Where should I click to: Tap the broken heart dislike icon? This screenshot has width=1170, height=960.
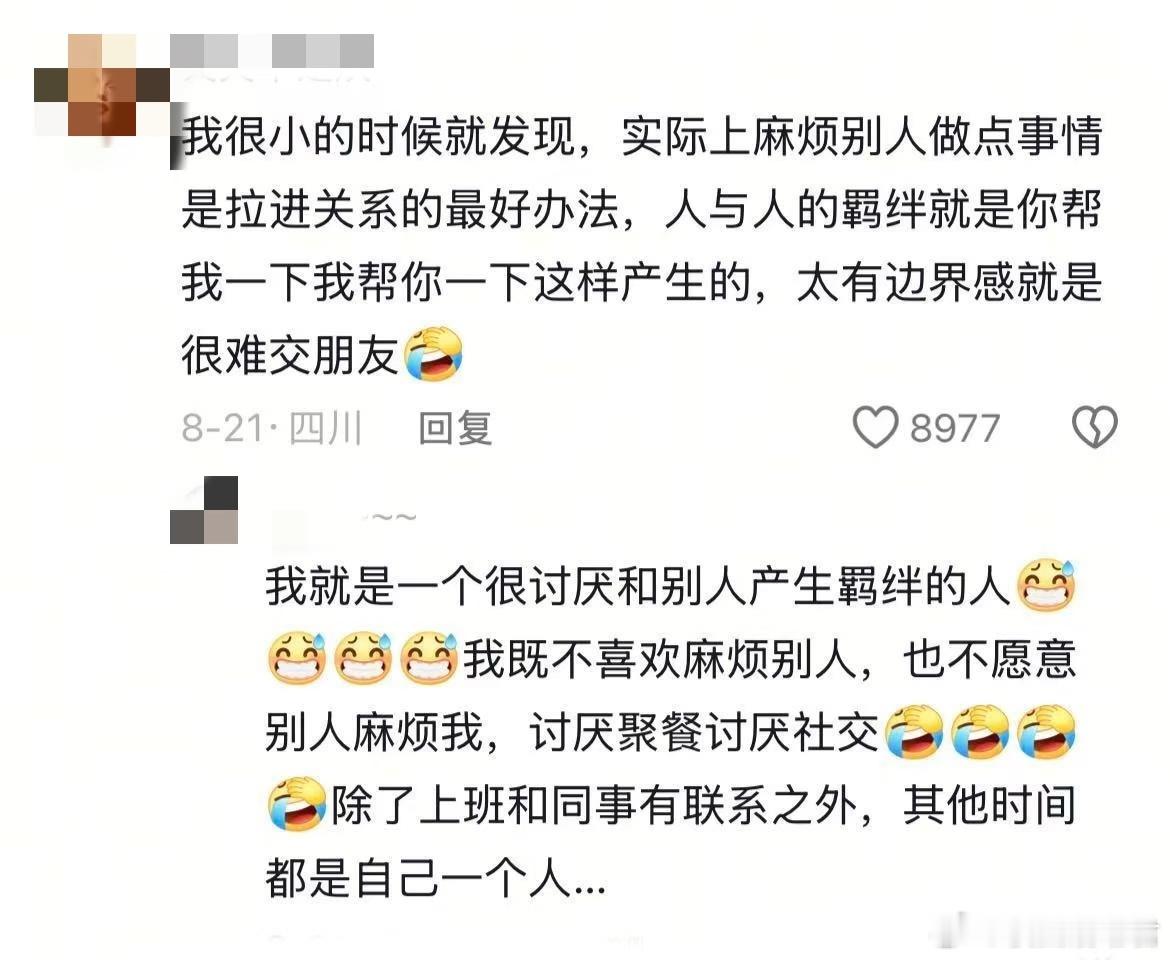(x=1095, y=427)
